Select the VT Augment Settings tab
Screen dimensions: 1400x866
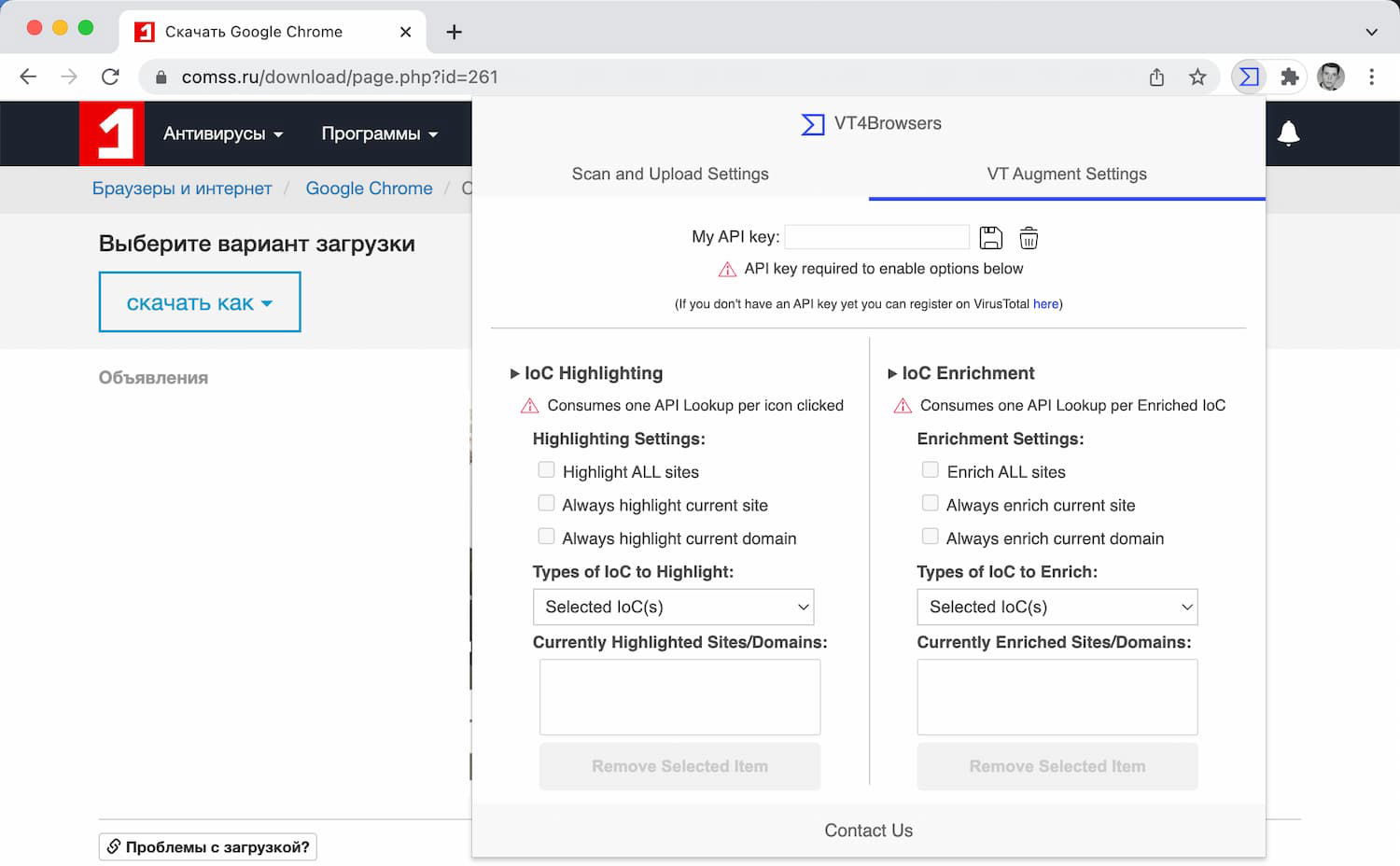point(1067,174)
